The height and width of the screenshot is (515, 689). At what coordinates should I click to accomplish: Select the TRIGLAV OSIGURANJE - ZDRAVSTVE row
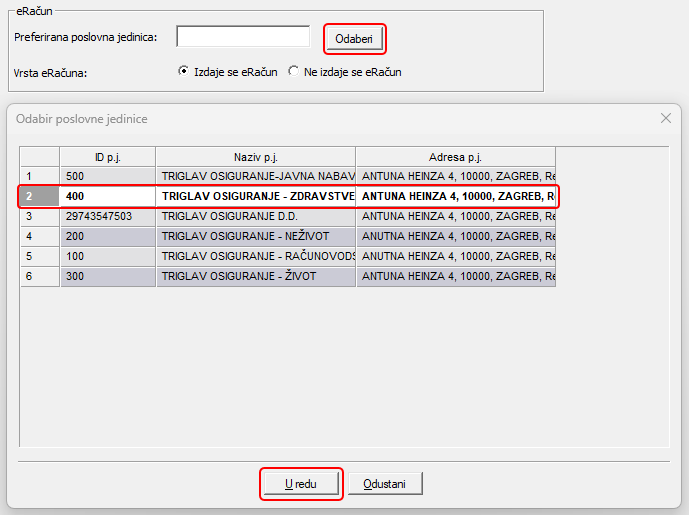255,196
